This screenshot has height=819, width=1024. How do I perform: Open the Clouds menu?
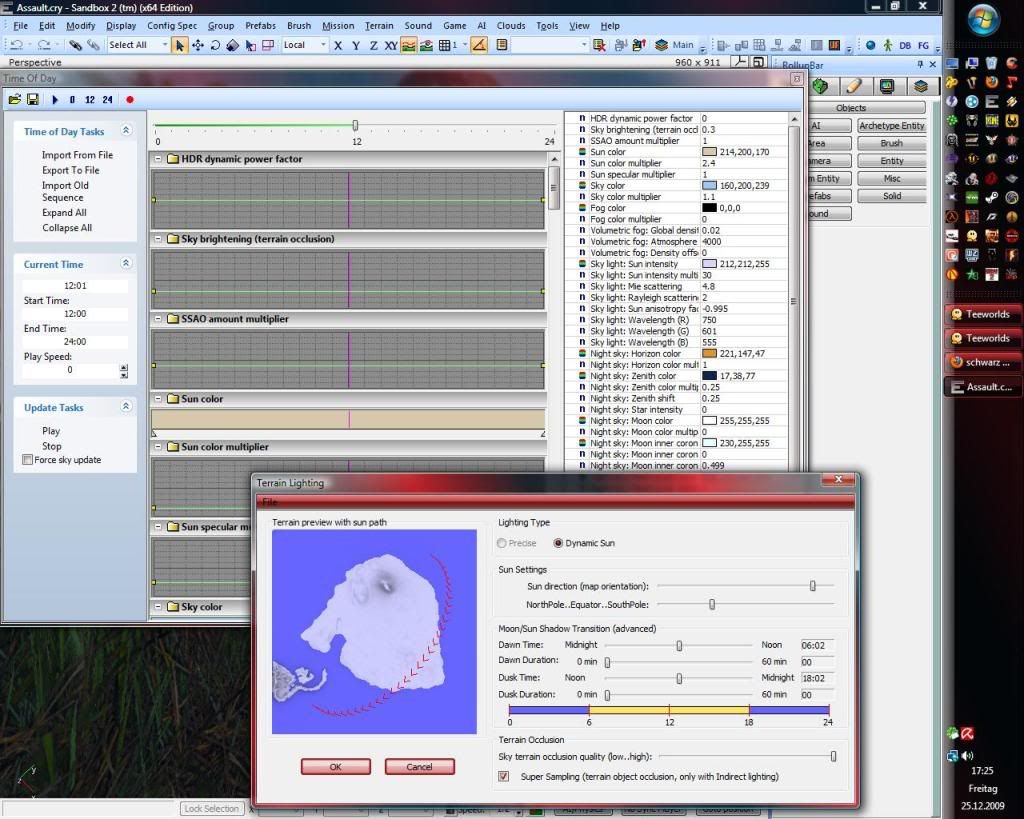click(x=511, y=25)
